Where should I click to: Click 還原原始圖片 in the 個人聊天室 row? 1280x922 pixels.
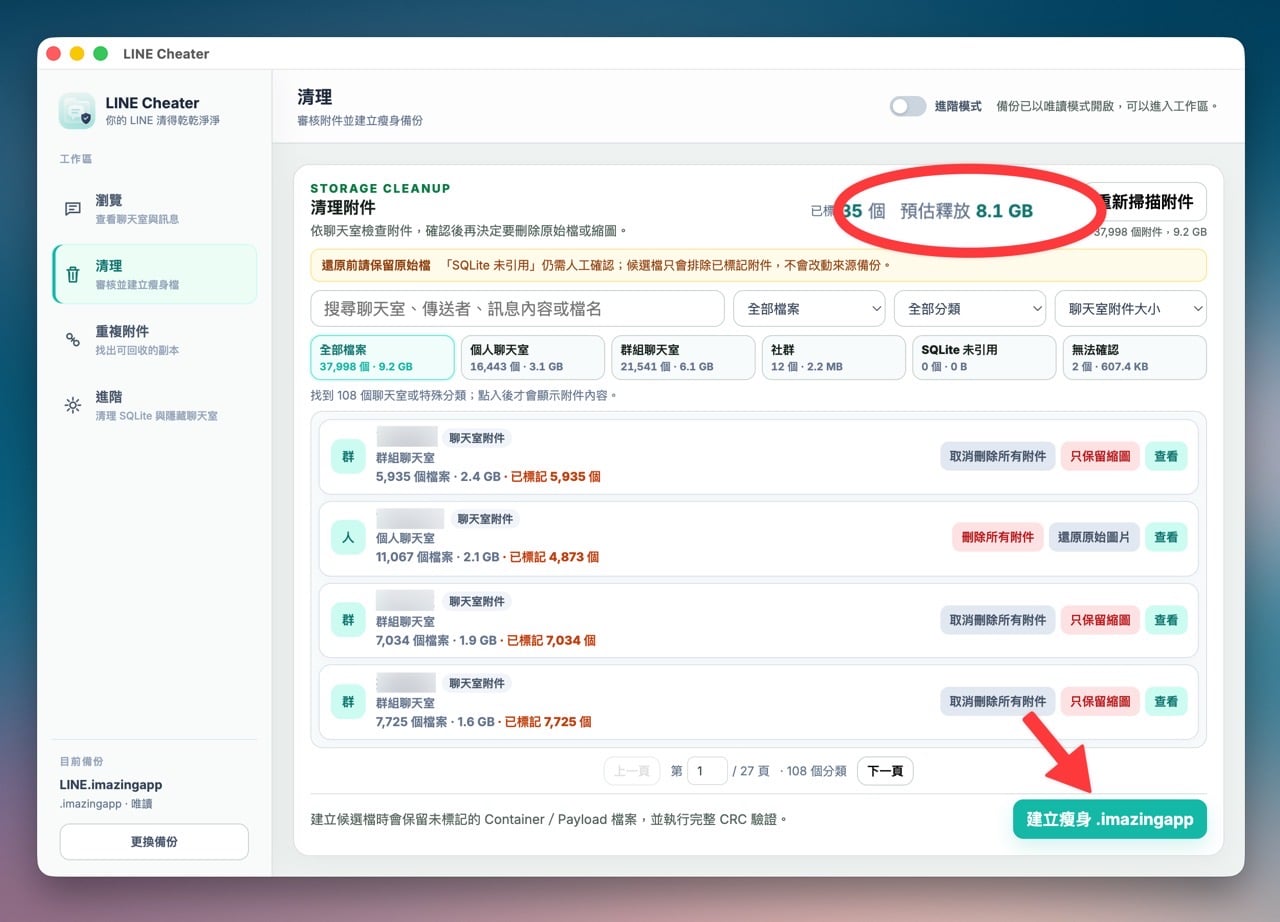(1094, 537)
